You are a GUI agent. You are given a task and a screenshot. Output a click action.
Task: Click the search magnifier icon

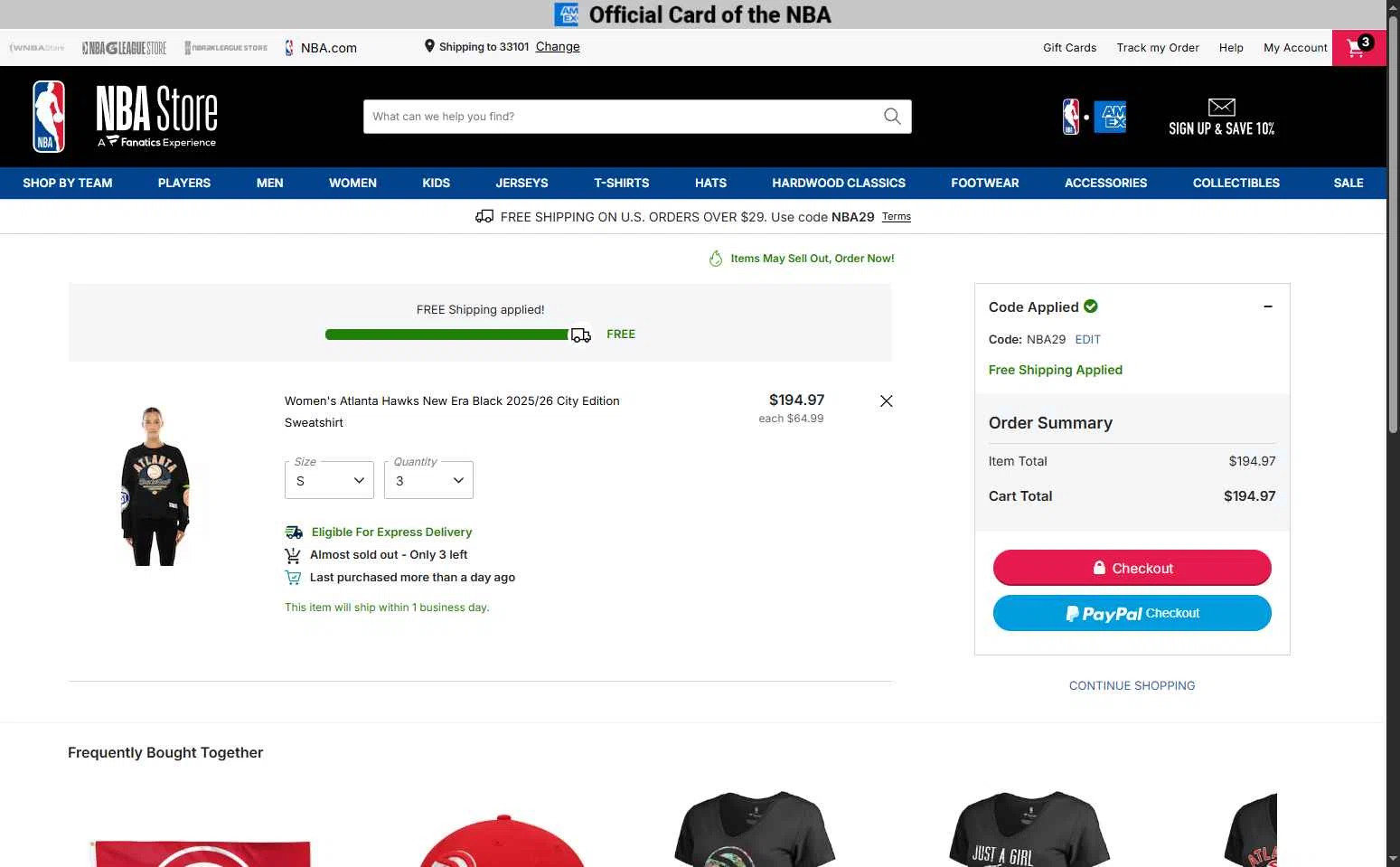[x=892, y=116]
